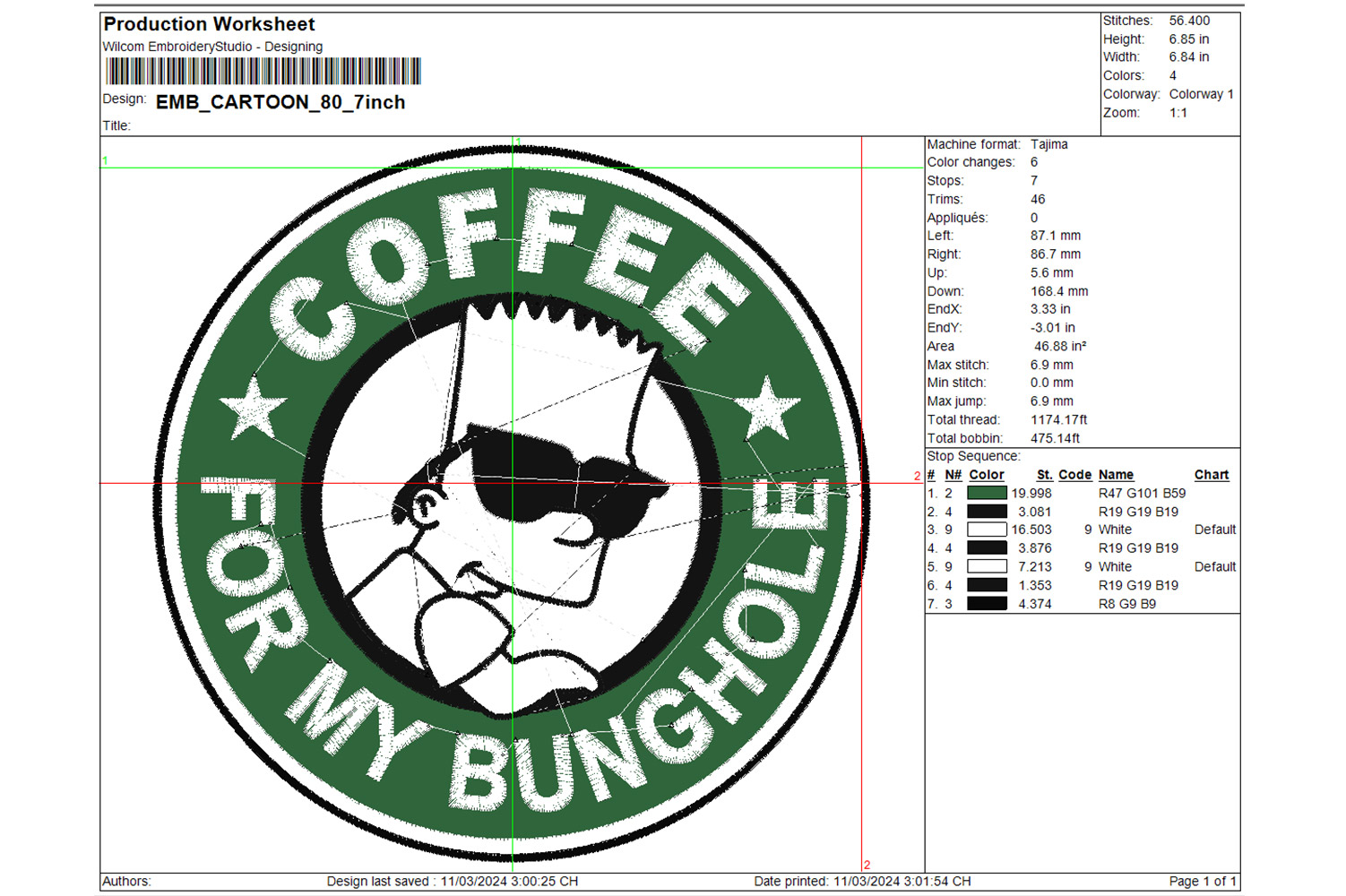The width and height of the screenshot is (1346, 896).
Task: Select the black color swatch in stop 7
Action: tap(987, 604)
